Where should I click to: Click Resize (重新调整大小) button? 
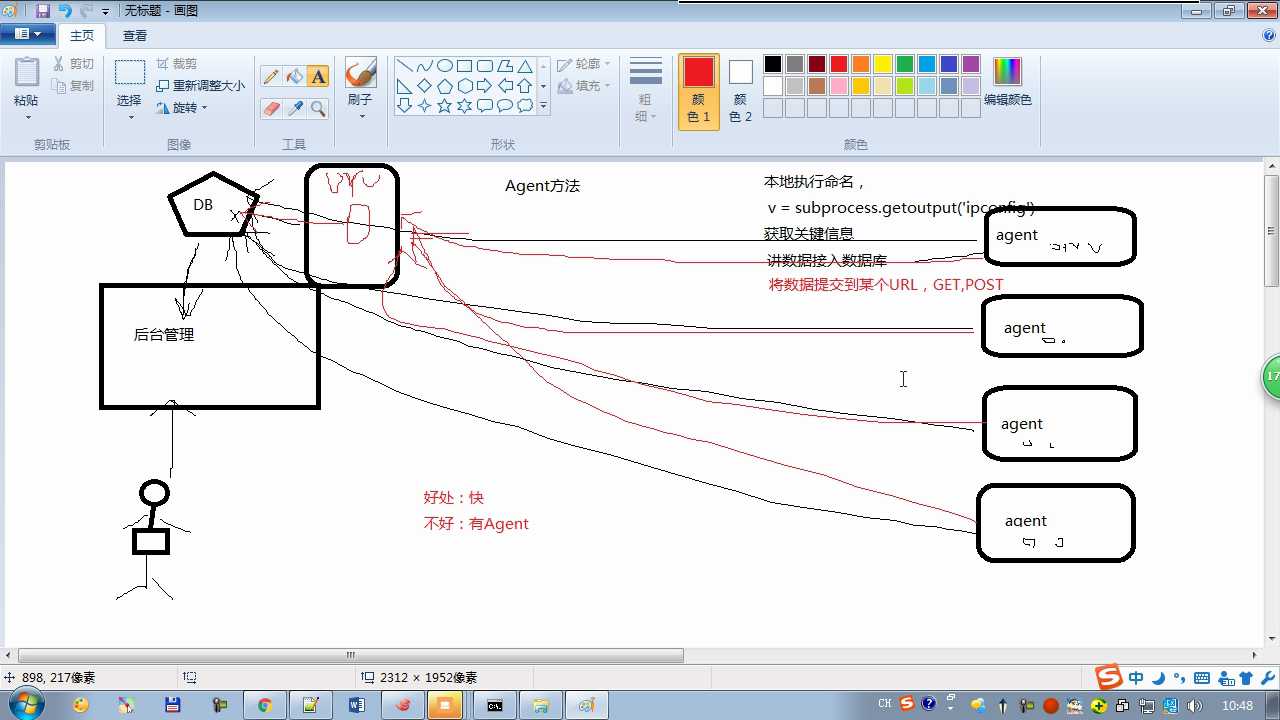coord(200,86)
